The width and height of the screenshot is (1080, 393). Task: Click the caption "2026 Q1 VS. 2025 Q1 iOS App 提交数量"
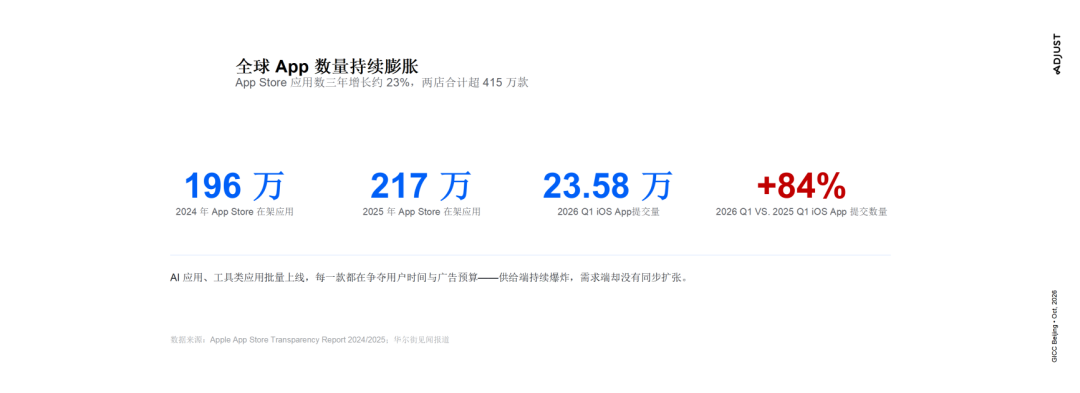tap(801, 212)
